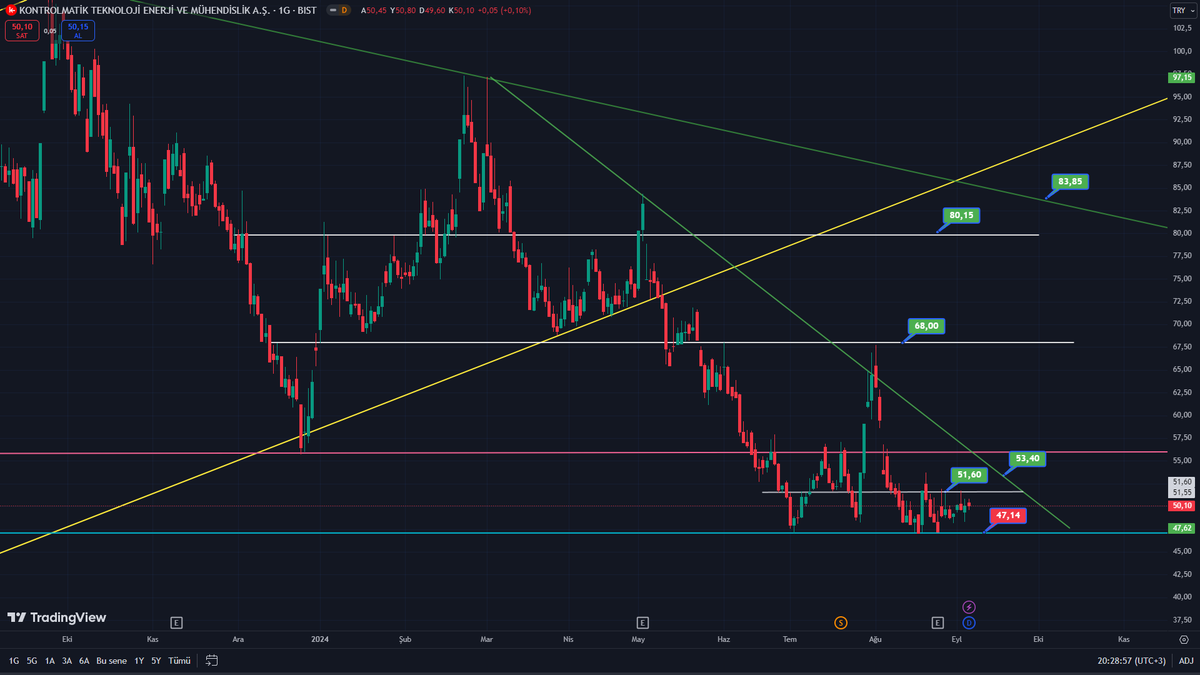The image size is (1200, 675).
Task: Click the SAT 50,10 sell button
Action: coord(22,31)
